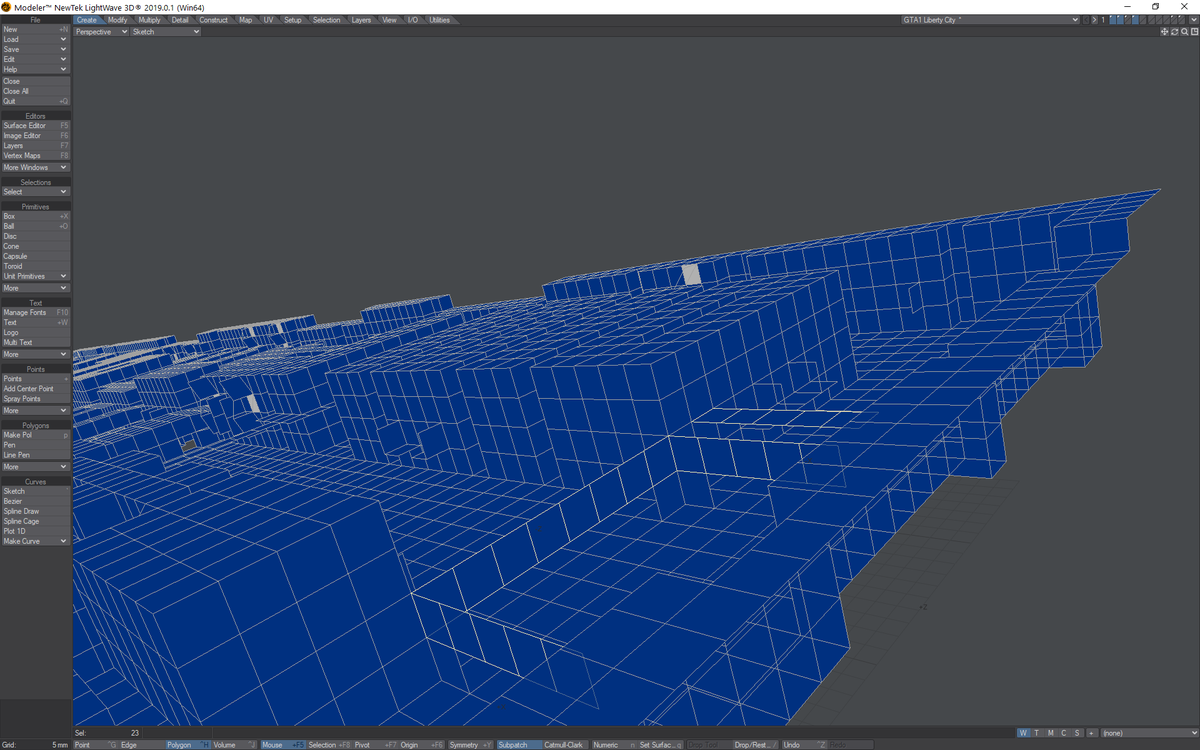Select the Box primitive tool
Image resolution: width=1200 pixels, height=750 pixels.
pyautogui.click(x=35, y=216)
